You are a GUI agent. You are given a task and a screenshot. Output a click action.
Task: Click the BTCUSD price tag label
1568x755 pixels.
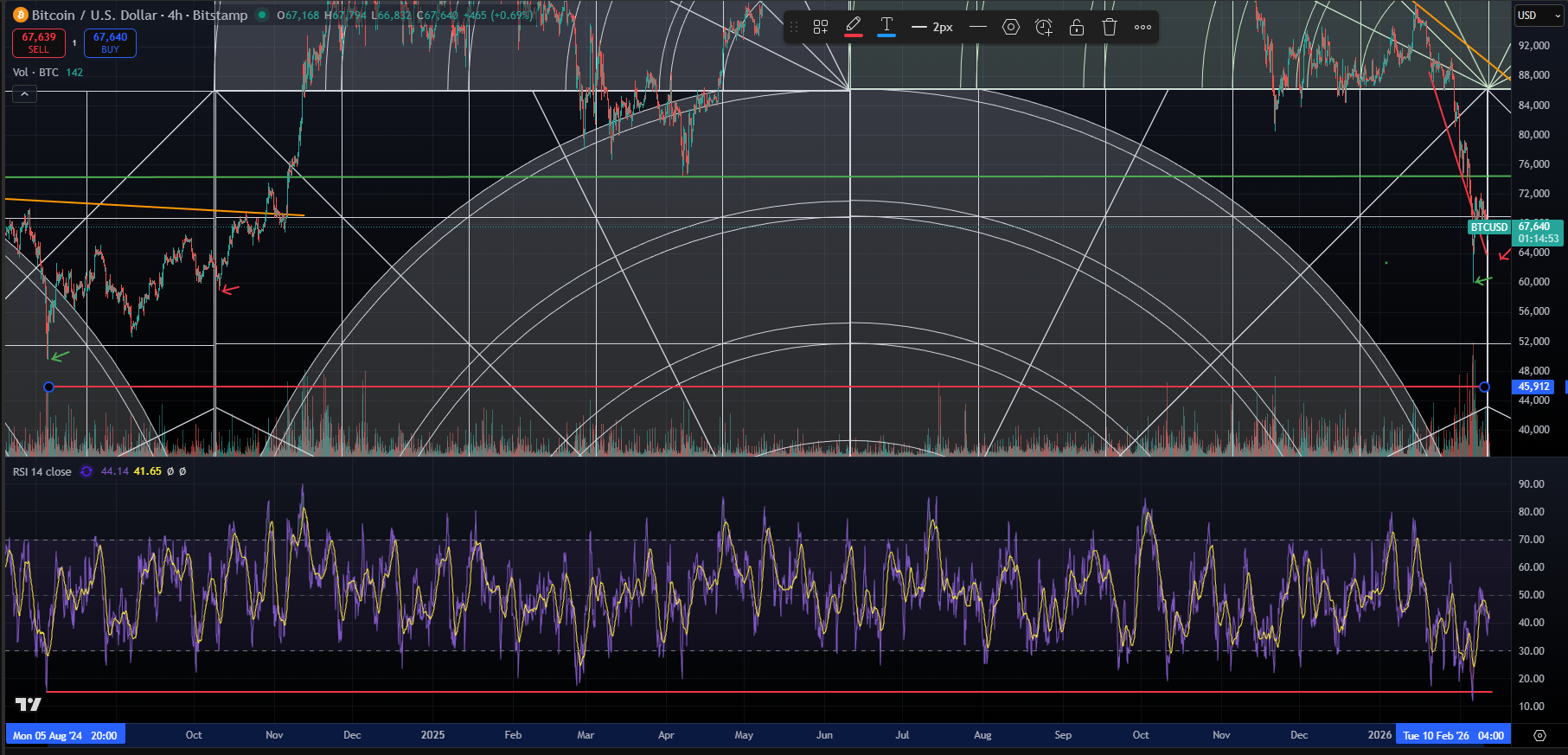(x=1489, y=227)
